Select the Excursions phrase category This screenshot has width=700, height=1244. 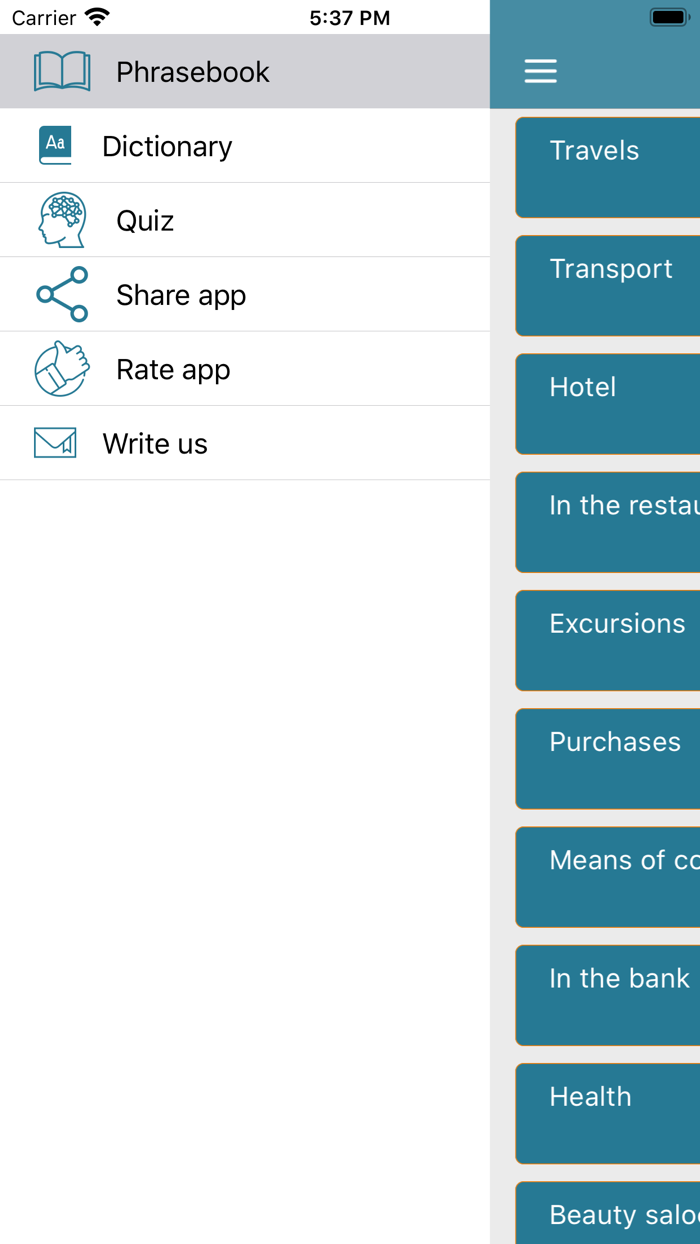click(608, 640)
